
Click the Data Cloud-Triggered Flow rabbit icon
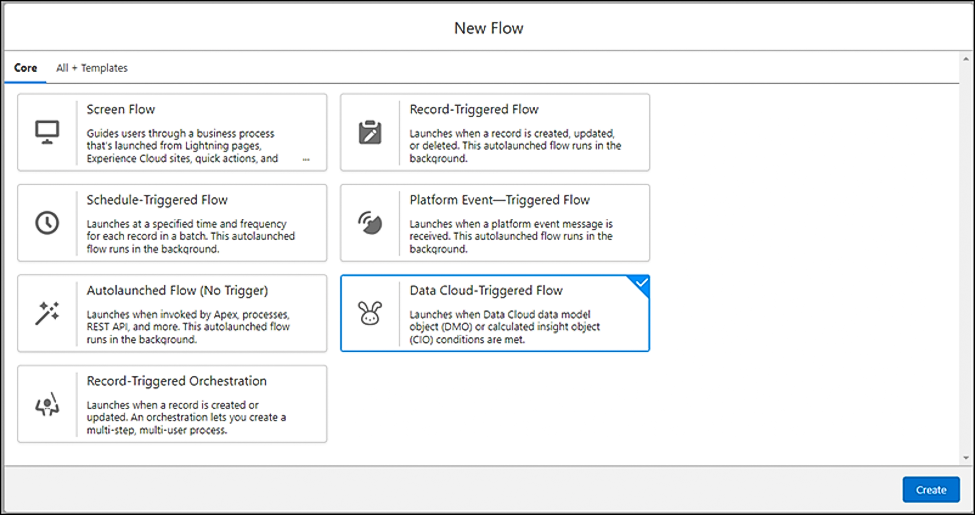pos(370,313)
